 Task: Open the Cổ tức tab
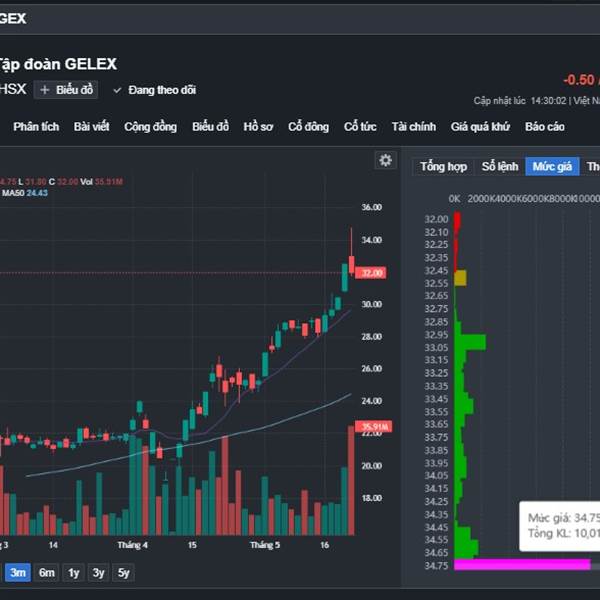[x=360, y=127]
